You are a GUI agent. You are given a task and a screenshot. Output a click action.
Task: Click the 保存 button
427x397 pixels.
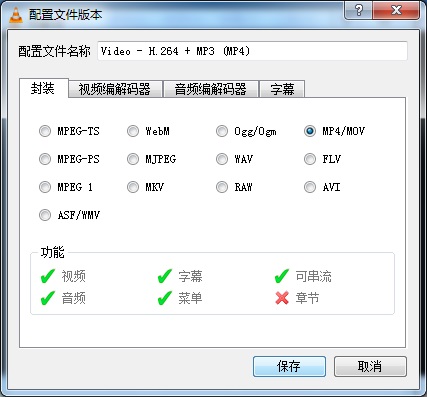tap(289, 366)
